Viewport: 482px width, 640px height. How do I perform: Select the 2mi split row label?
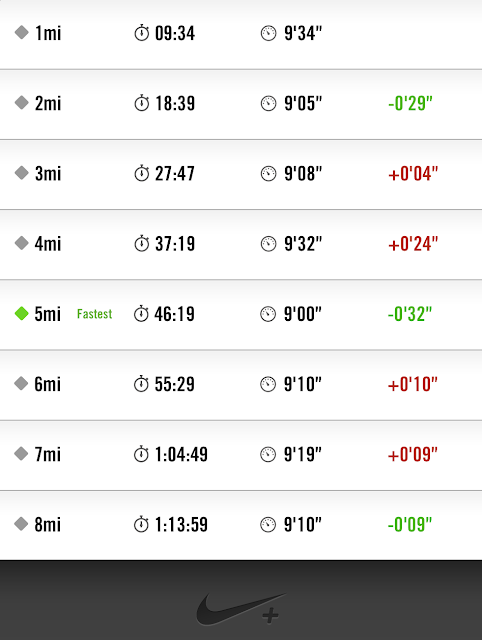click(x=48, y=103)
